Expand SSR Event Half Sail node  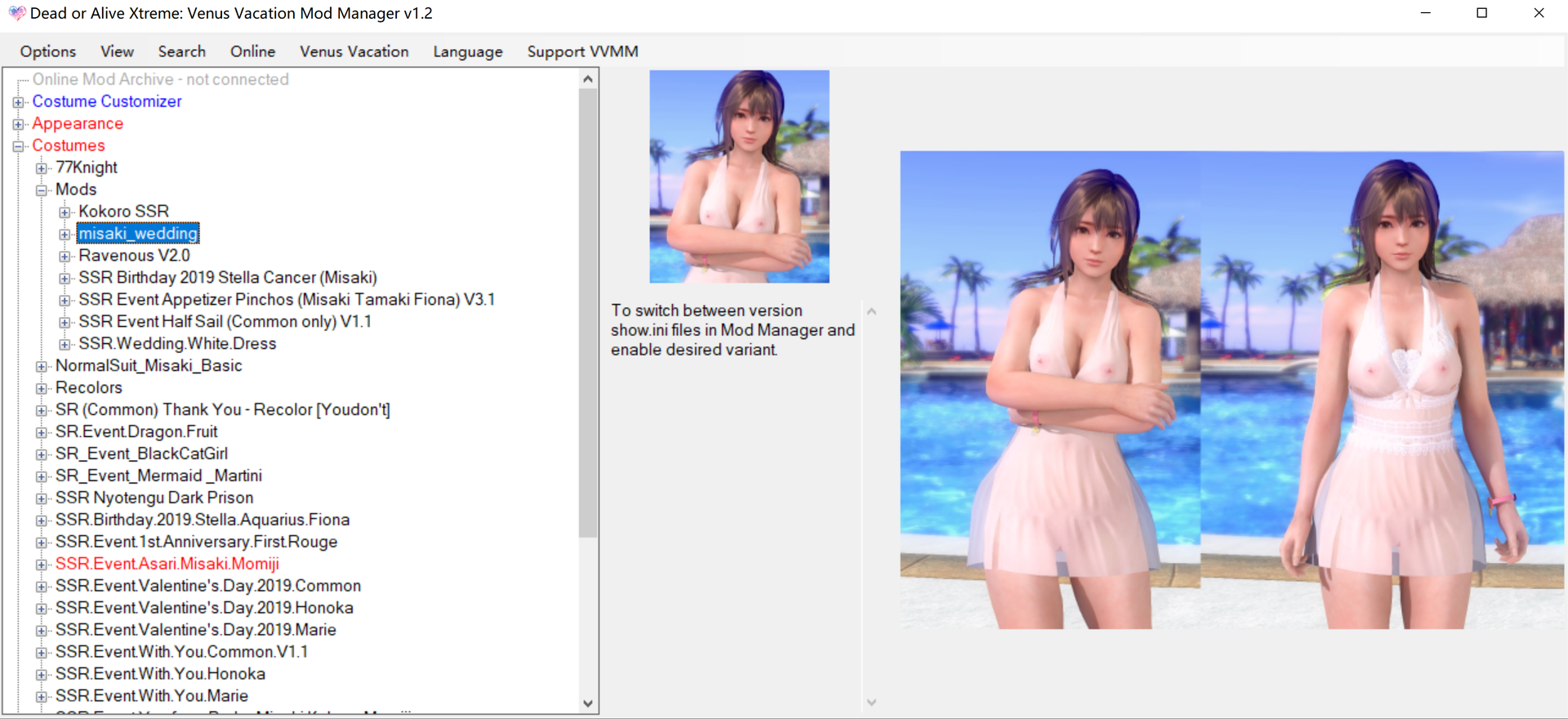point(65,323)
